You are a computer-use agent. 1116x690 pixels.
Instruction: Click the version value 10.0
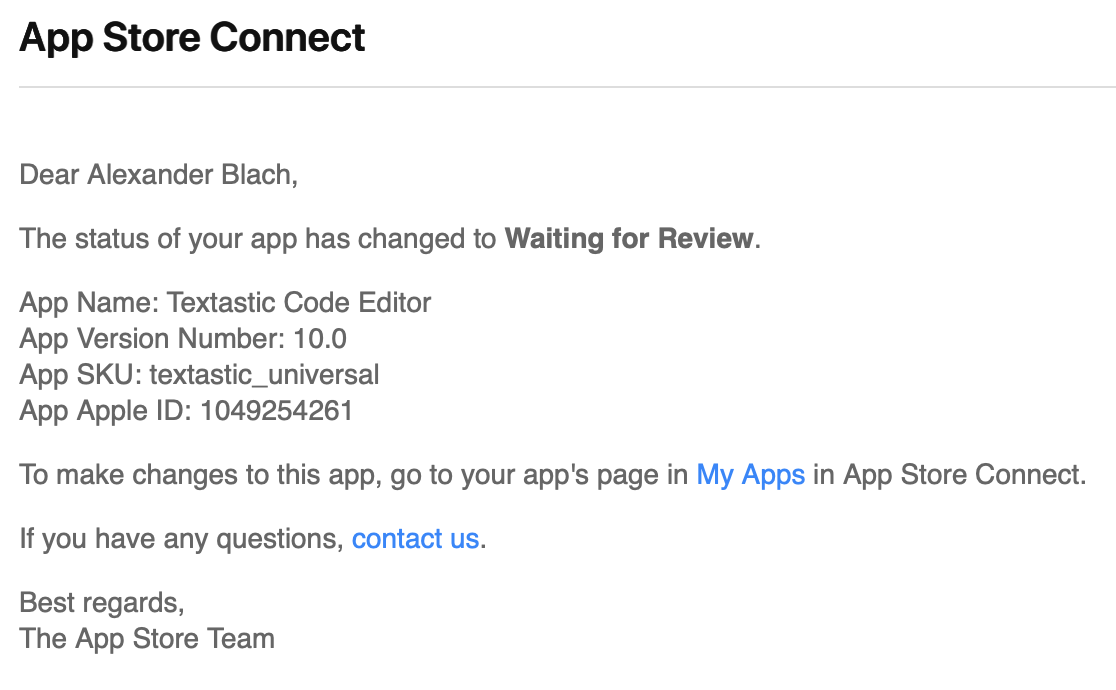coord(320,339)
